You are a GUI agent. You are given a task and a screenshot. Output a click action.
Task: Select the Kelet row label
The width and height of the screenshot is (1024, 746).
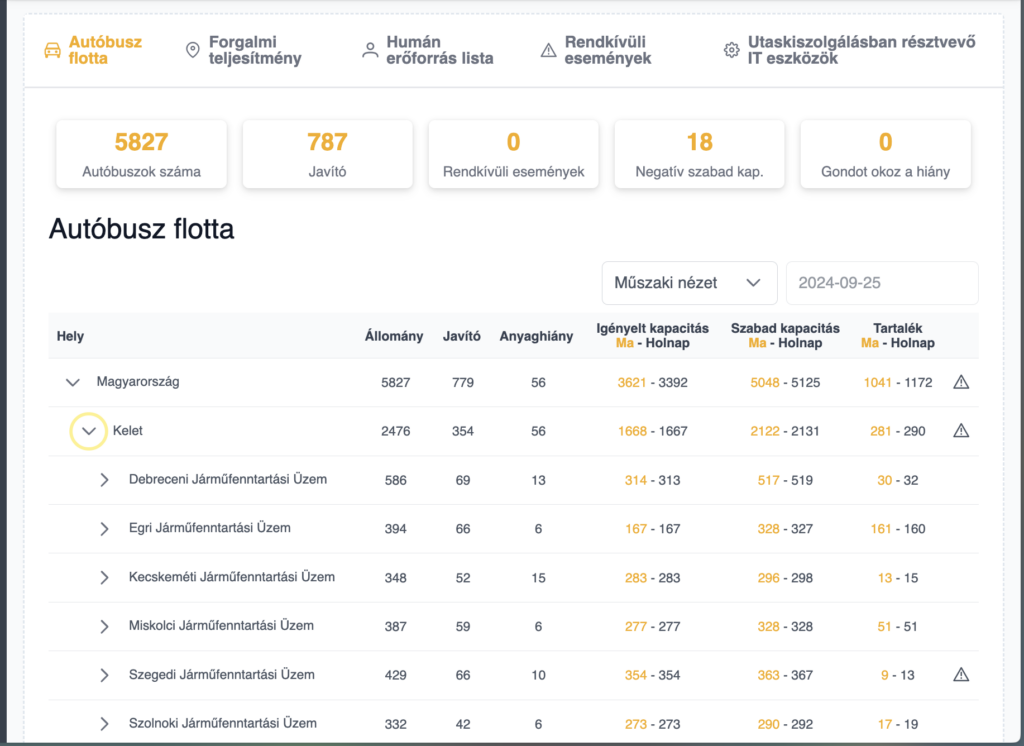[127, 430]
